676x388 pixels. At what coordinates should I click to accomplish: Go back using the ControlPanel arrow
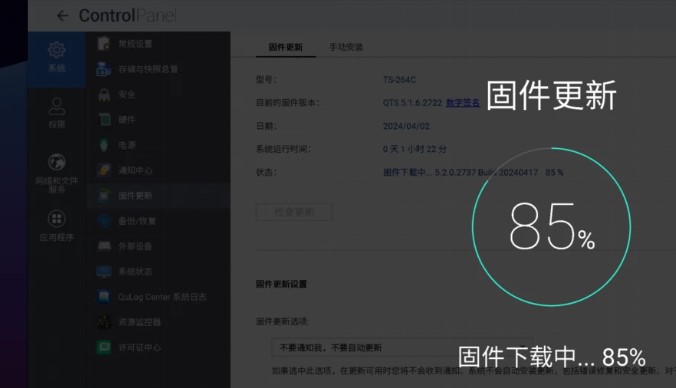[63, 16]
